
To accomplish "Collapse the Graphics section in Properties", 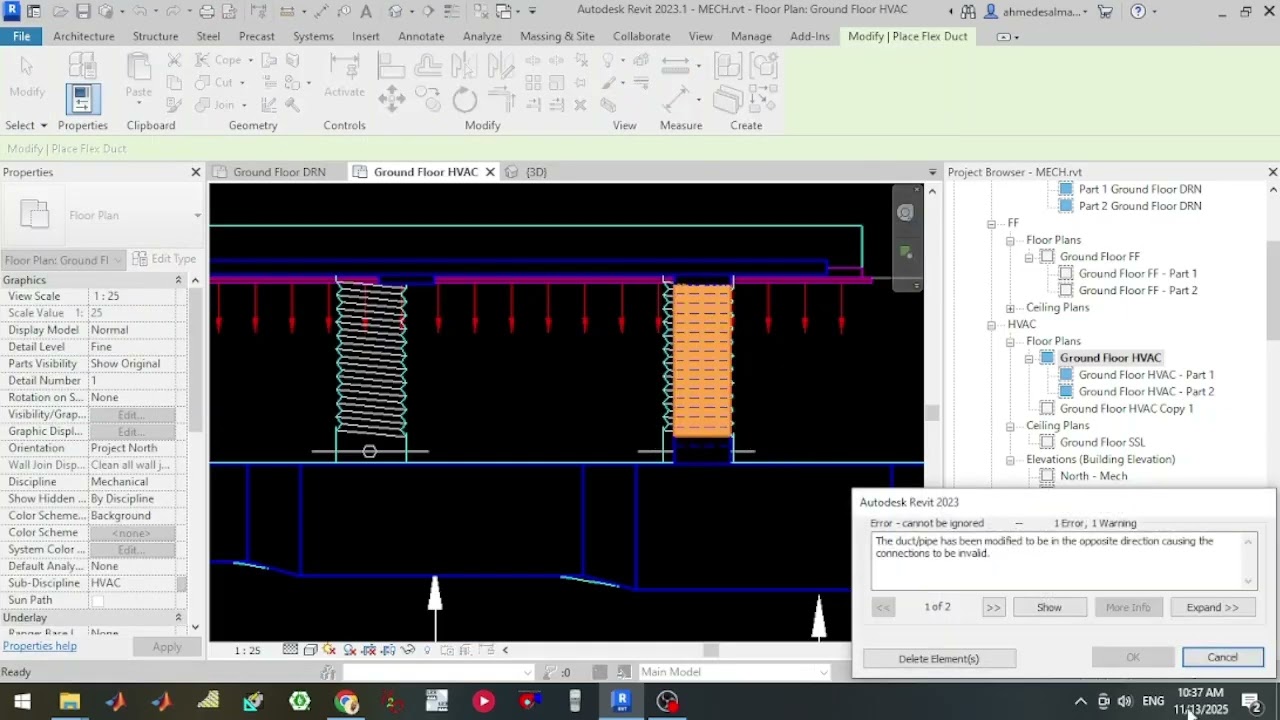I will [x=178, y=280].
